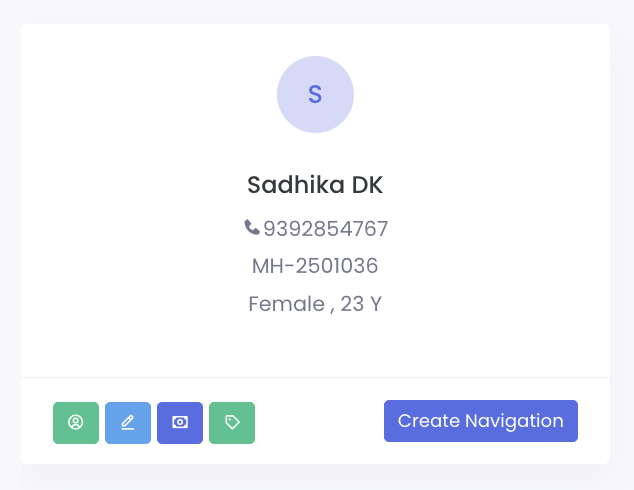Edit Sadhika DK's details with pencil button
634x490 pixels.
pyautogui.click(x=128, y=422)
